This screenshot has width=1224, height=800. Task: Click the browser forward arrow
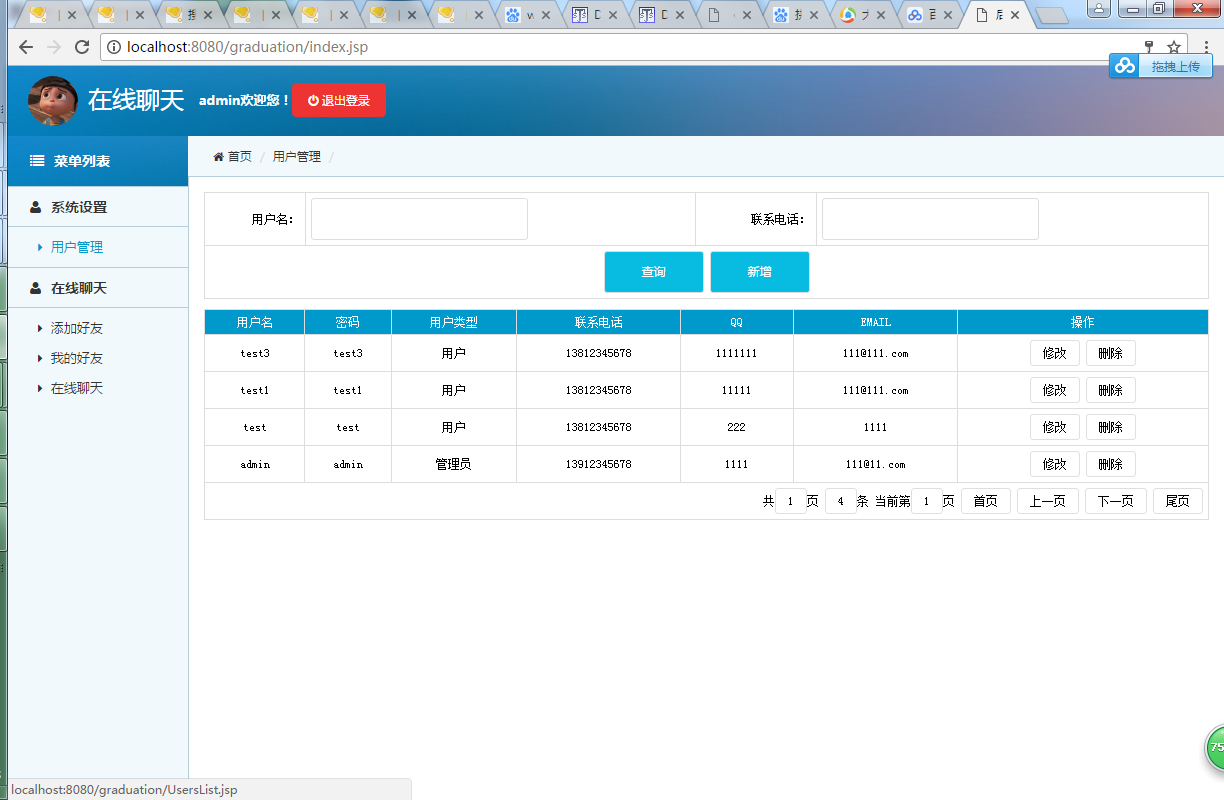[x=54, y=47]
